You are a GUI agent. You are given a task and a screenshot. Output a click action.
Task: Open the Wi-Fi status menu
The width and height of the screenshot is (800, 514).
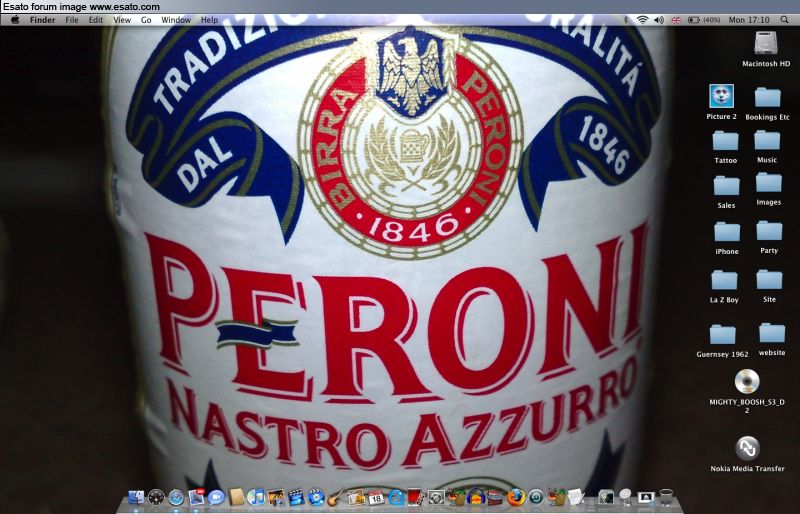[642, 20]
